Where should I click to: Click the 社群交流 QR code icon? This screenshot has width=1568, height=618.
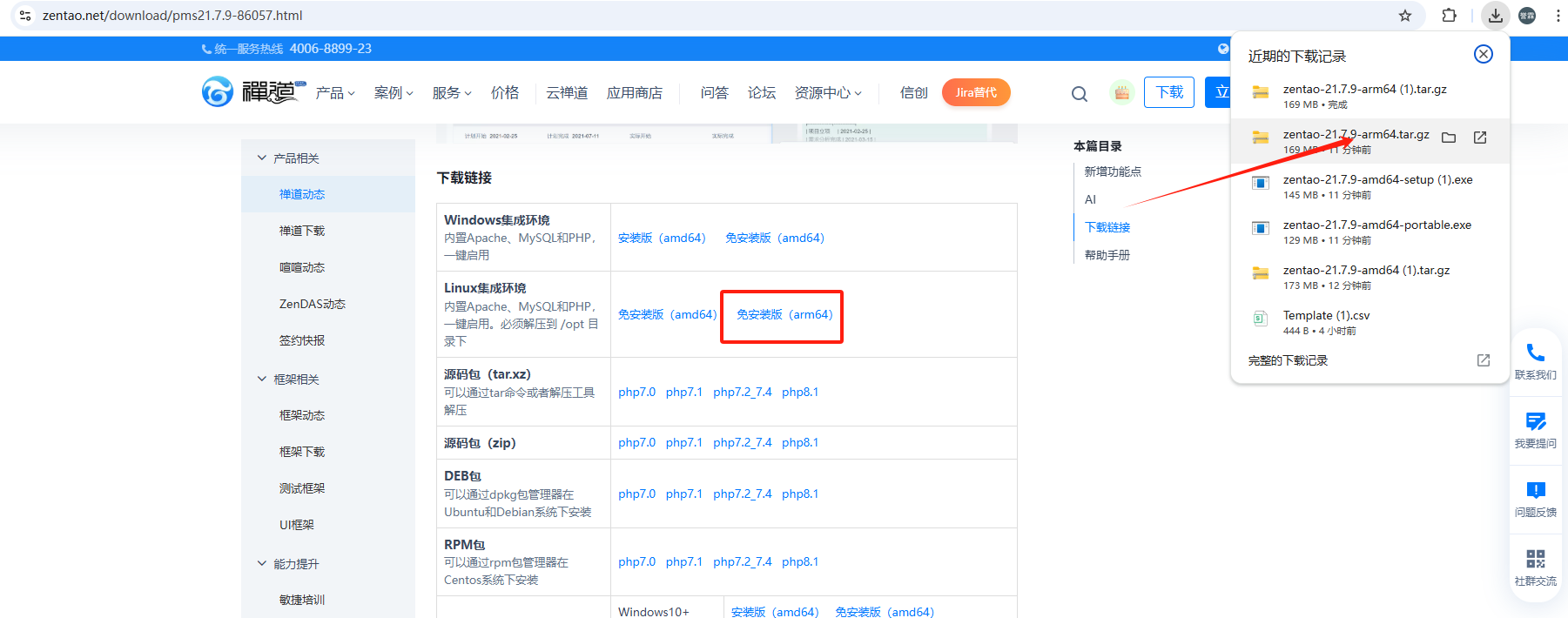(1536, 559)
